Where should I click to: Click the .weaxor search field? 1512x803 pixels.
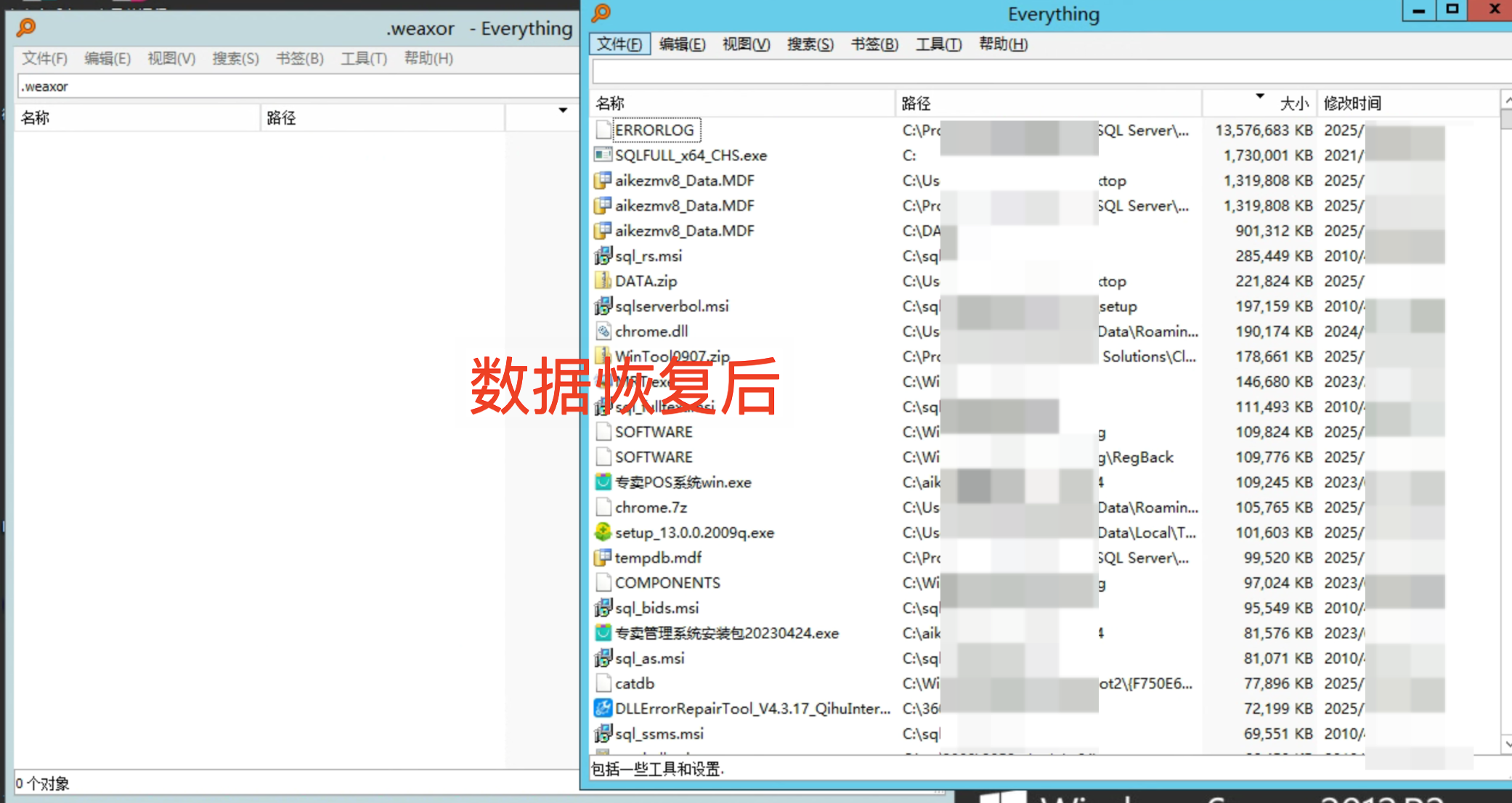(298, 86)
